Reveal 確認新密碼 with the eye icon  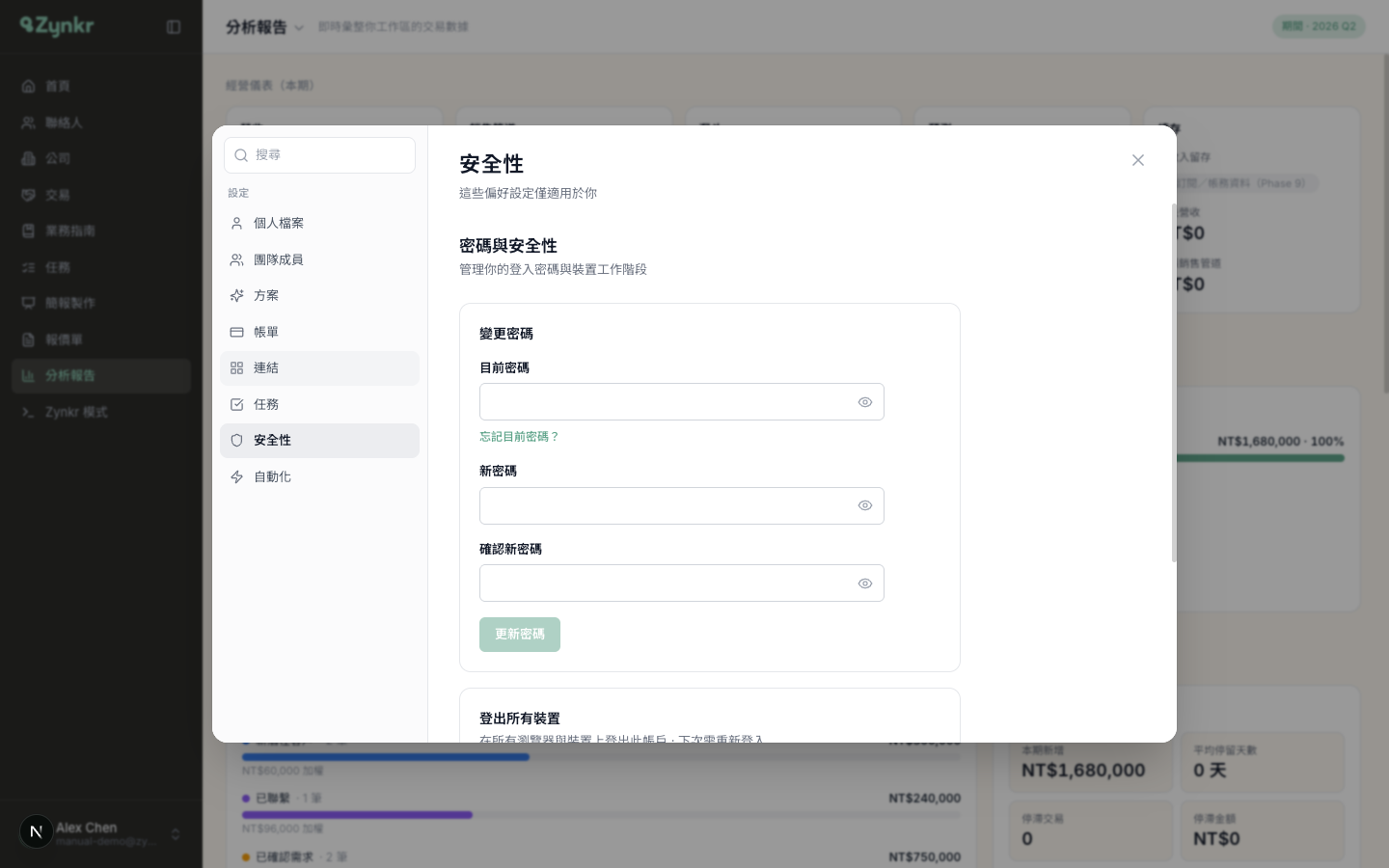pyautogui.click(x=865, y=583)
